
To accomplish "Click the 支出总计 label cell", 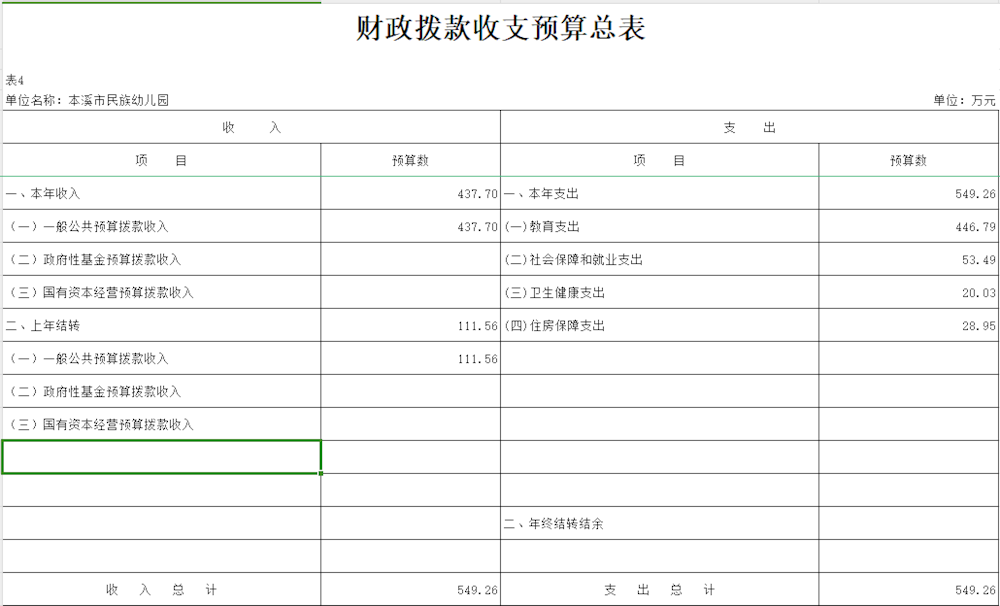I will [x=659, y=589].
